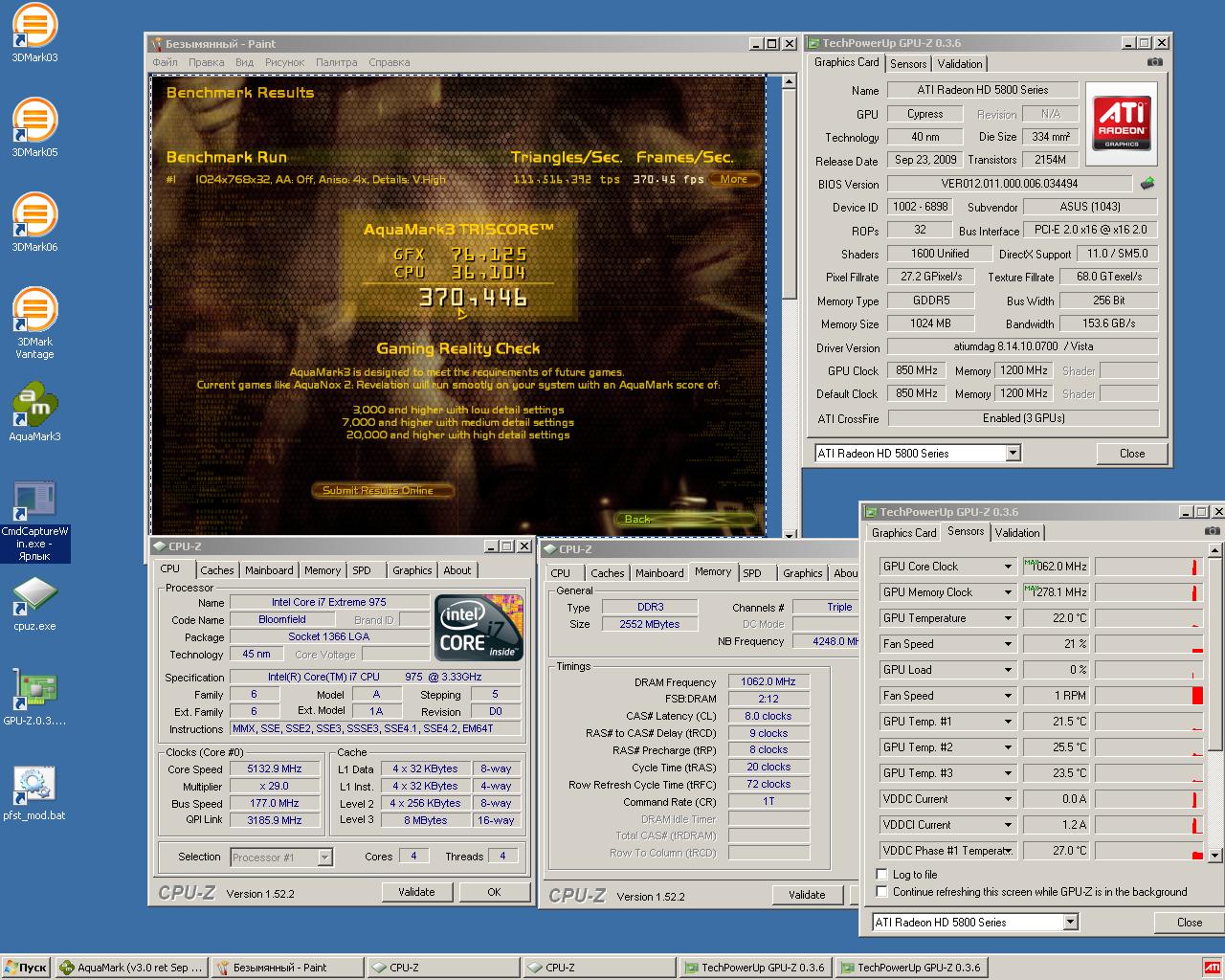Viewport: 1225px width, 980px height.
Task: Expand the GPU Temperature sensor dropdown
Action: coord(1008,618)
